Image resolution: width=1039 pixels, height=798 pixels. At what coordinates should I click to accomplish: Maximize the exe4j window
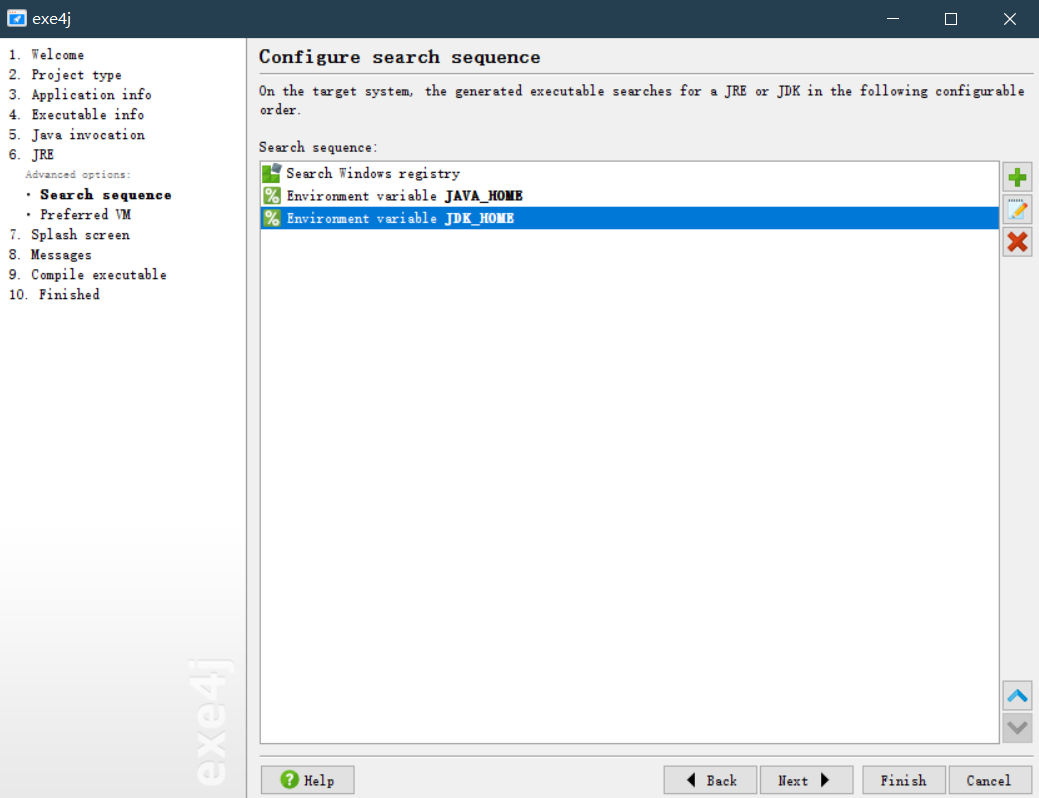tap(951, 19)
